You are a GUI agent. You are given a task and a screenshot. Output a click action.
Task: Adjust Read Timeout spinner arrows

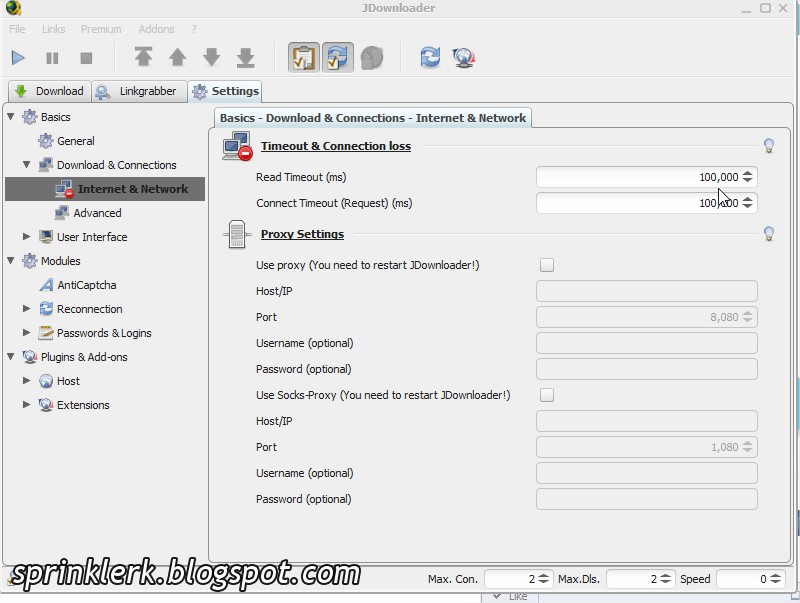click(x=747, y=177)
